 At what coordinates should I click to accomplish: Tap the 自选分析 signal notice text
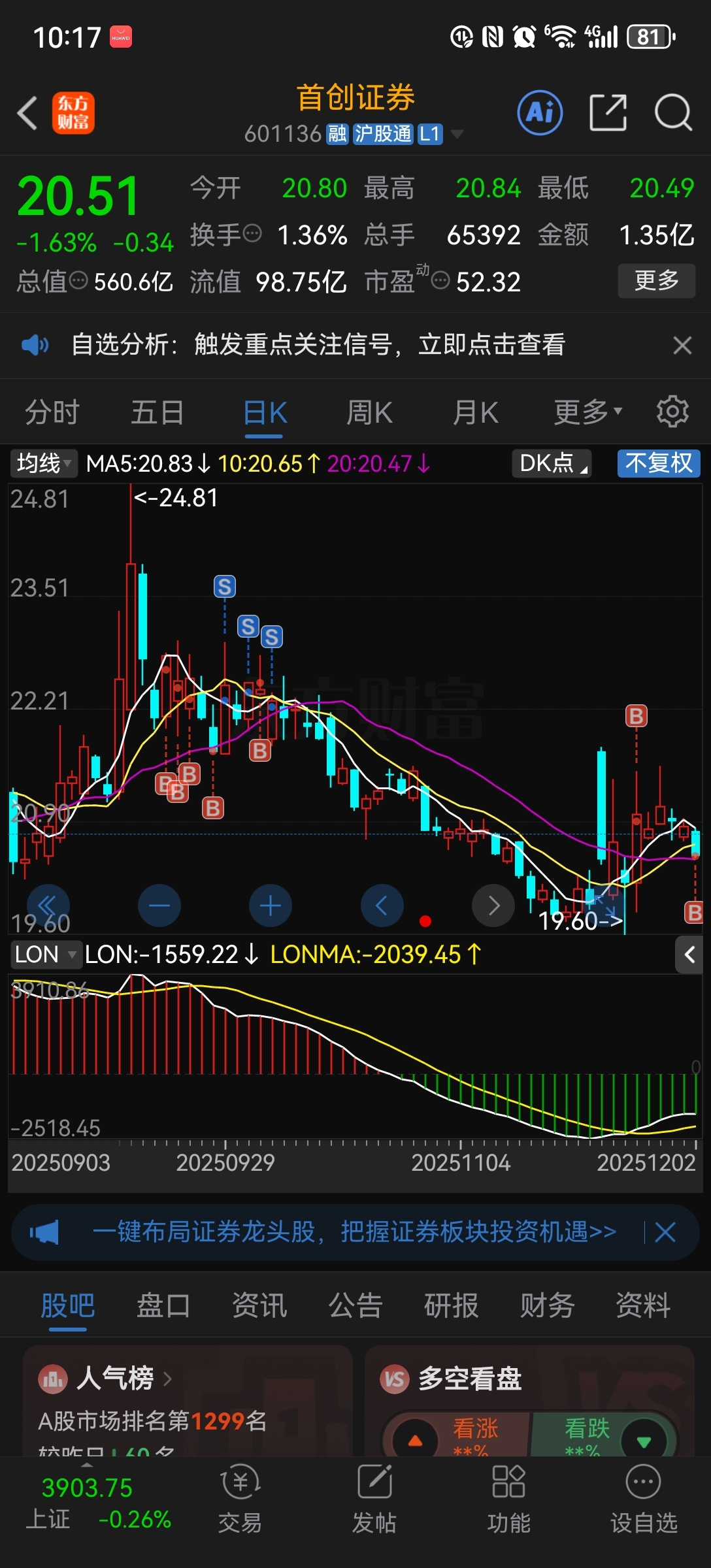tap(318, 344)
